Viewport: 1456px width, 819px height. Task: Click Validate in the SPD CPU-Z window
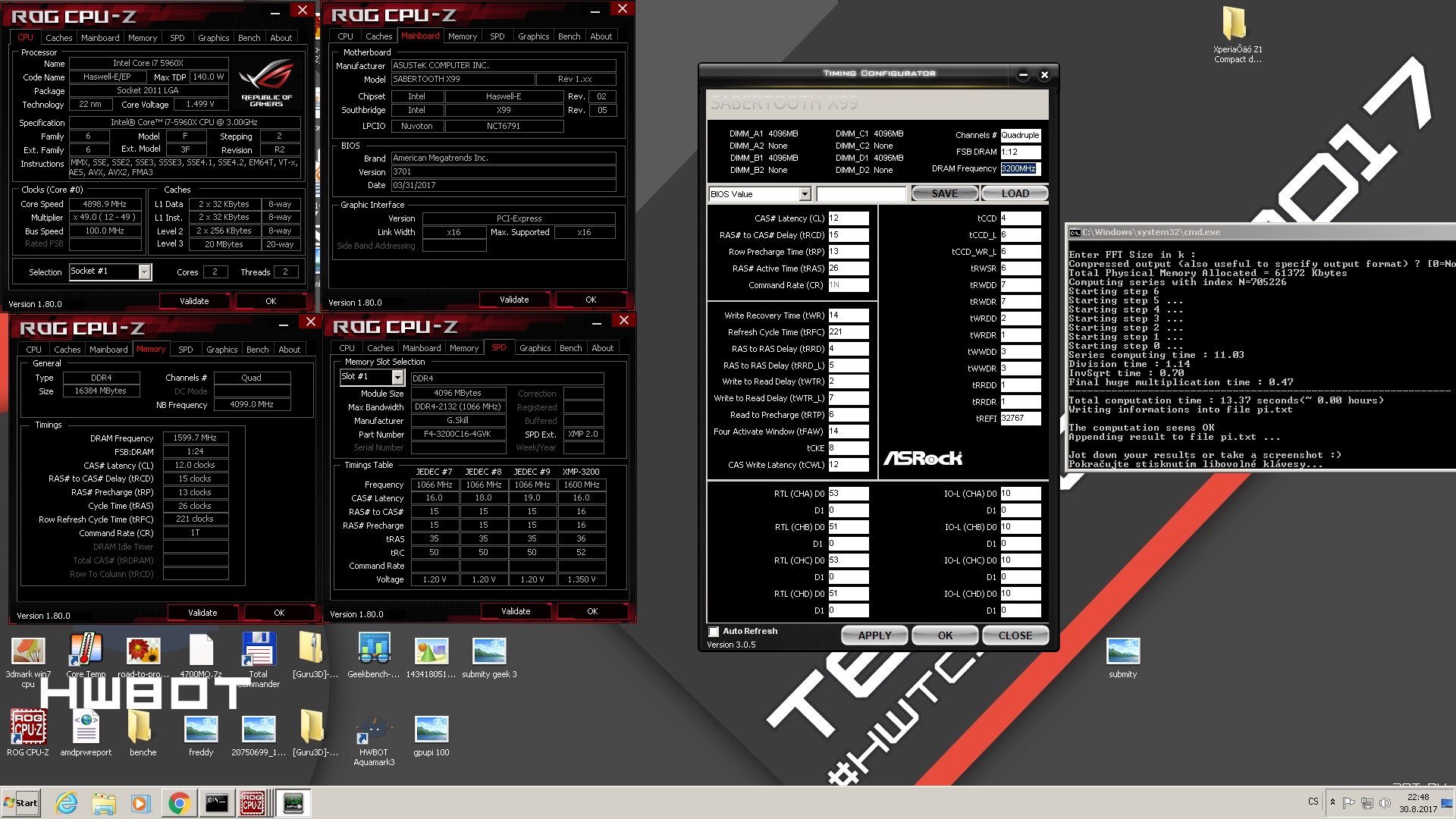(516, 611)
